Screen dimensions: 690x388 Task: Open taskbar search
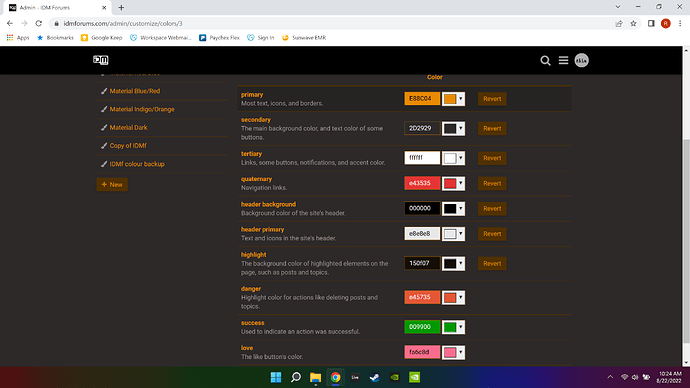[x=296, y=377]
